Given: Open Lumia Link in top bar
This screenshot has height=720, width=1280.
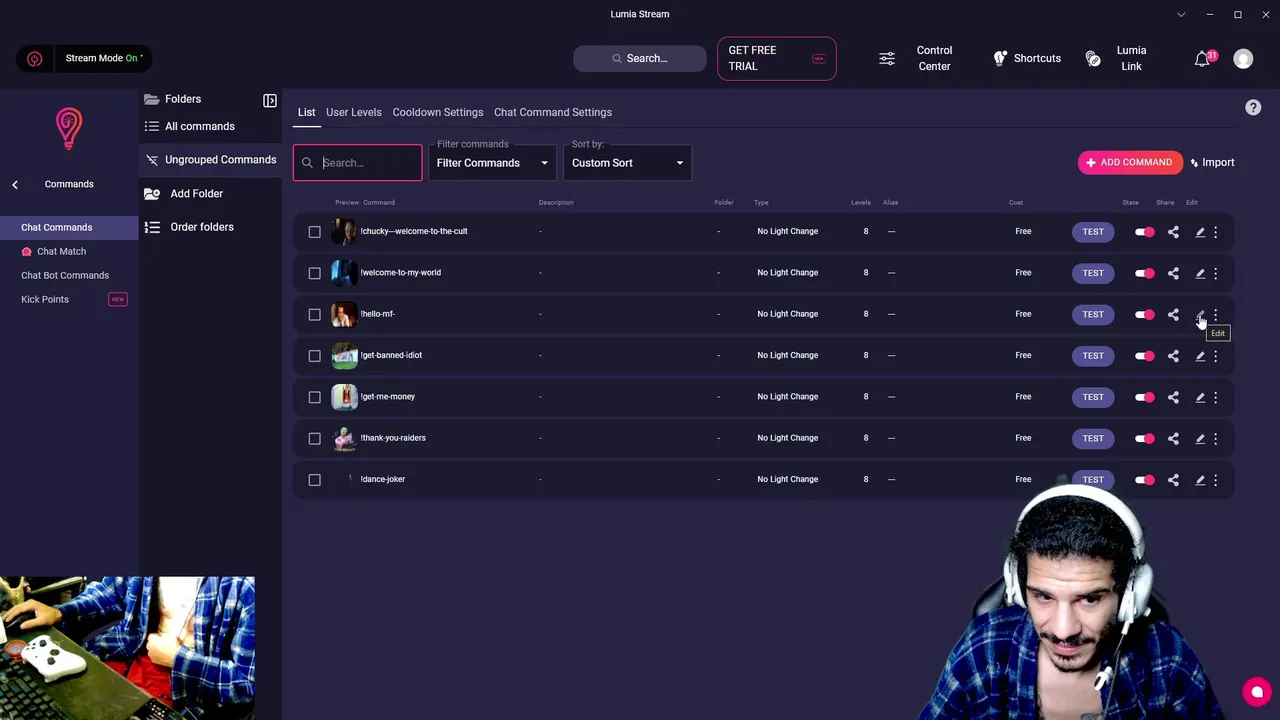Looking at the screenshot, I should click(x=1117, y=58).
